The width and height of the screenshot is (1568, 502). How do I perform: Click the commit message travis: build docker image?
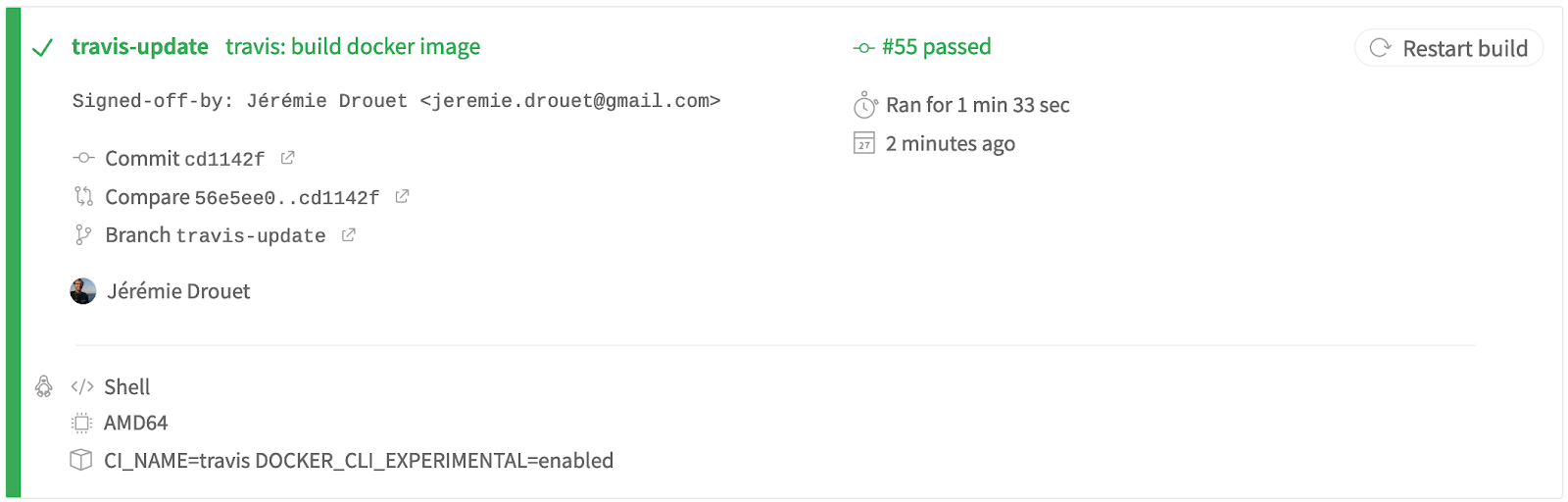tap(353, 47)
